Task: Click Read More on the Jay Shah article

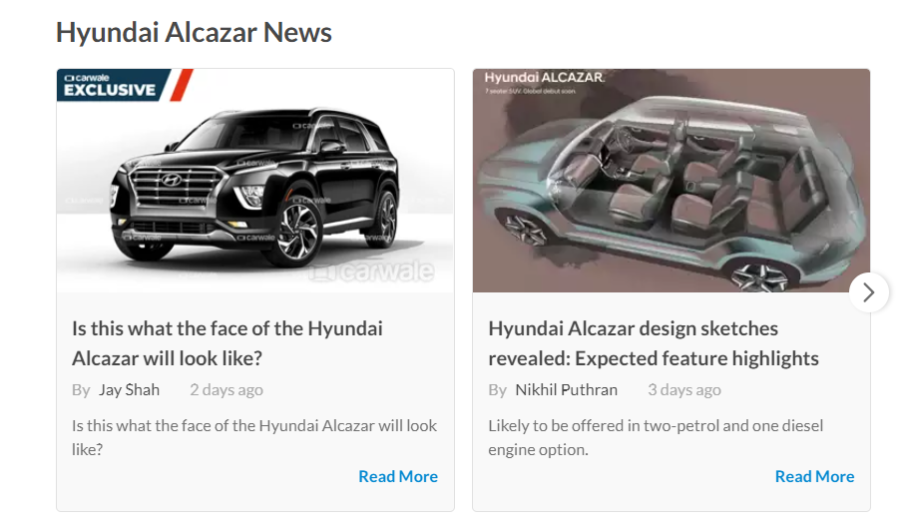Action: point(398,477)
